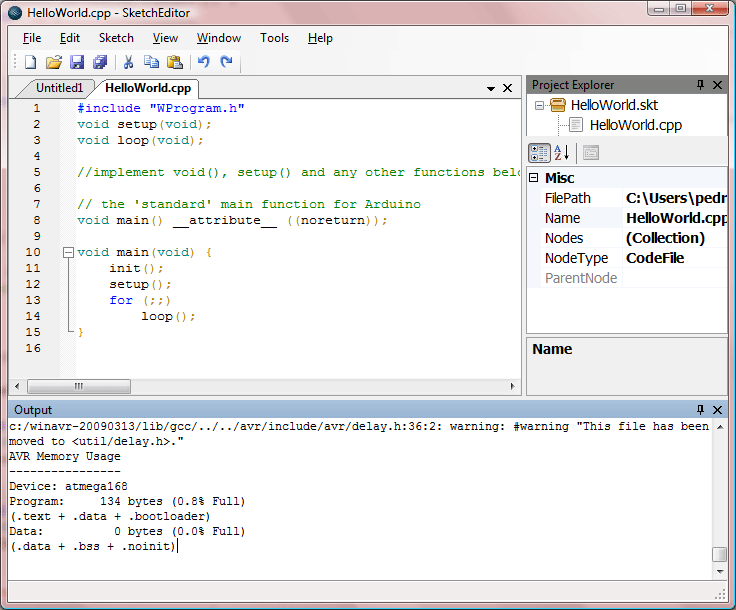
Task: Collapse the HelloWorld.skt tree node
Action: 539,106
